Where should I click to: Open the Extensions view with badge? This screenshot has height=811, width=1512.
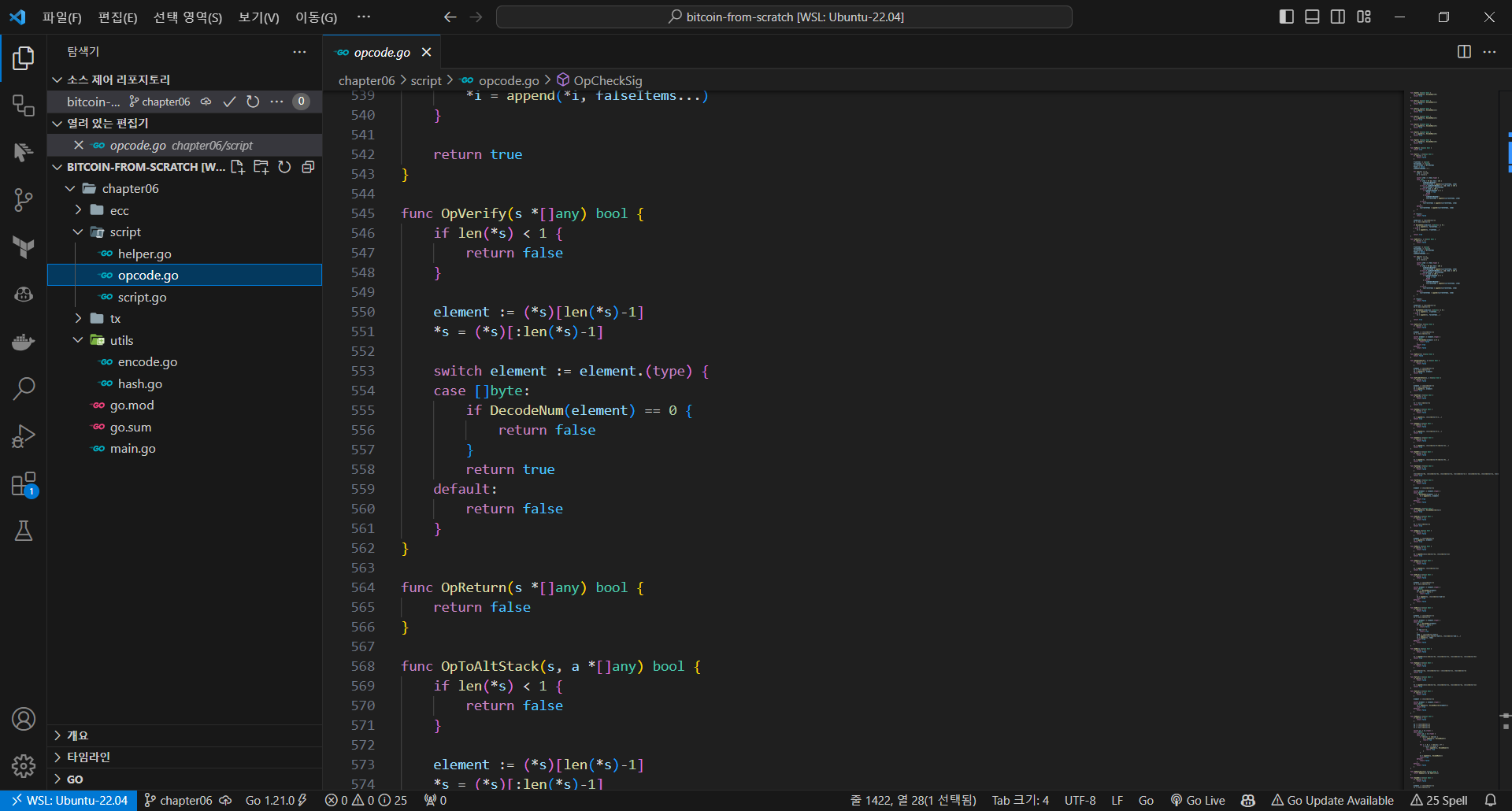(x=24, y=484)
